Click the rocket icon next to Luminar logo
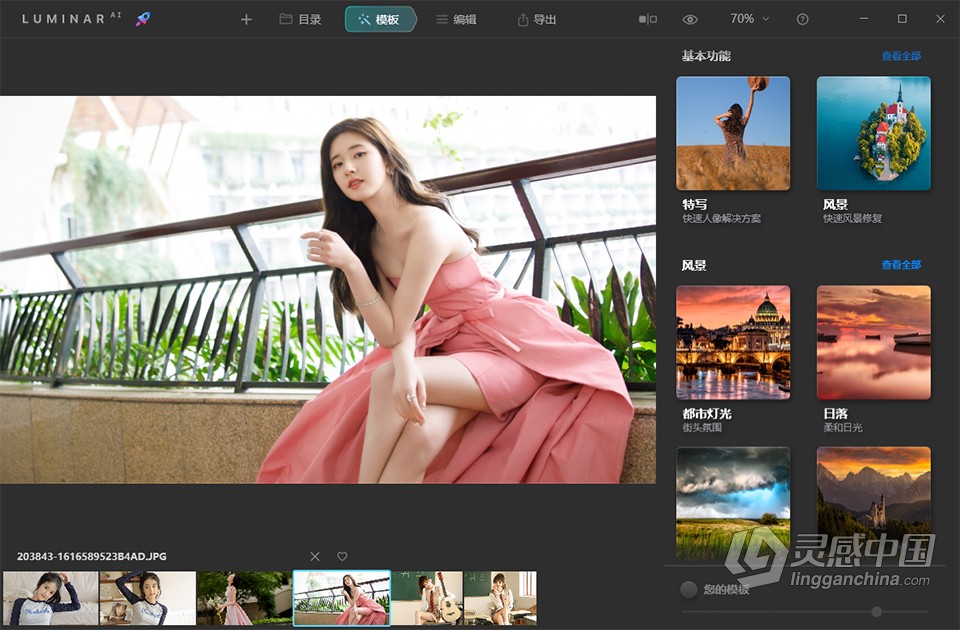 point(141,17)
